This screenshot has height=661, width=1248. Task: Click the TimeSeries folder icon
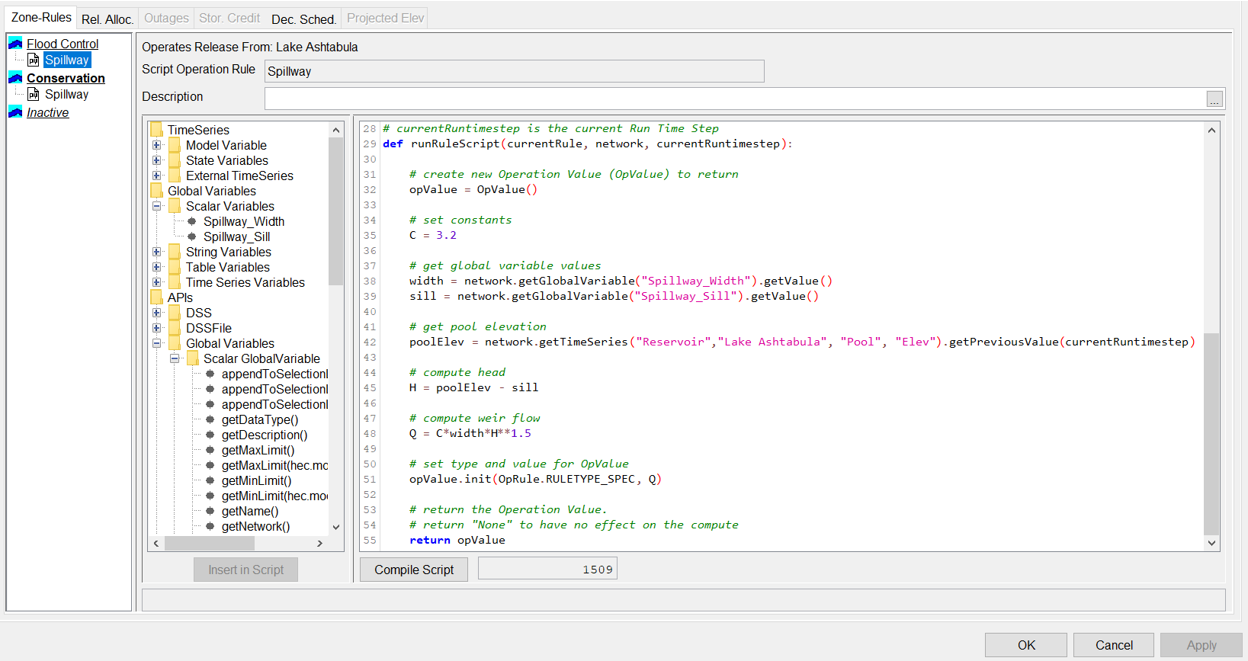point(157,130)
